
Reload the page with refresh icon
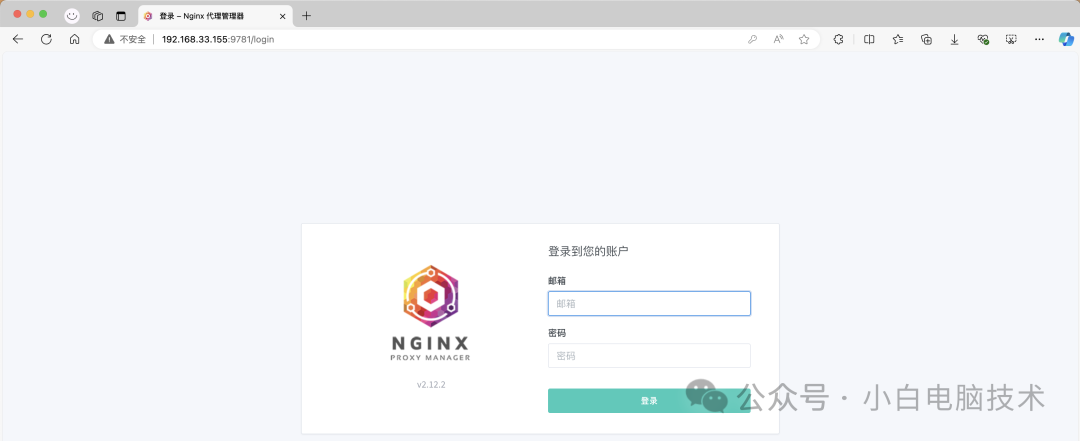pos(46,39)
